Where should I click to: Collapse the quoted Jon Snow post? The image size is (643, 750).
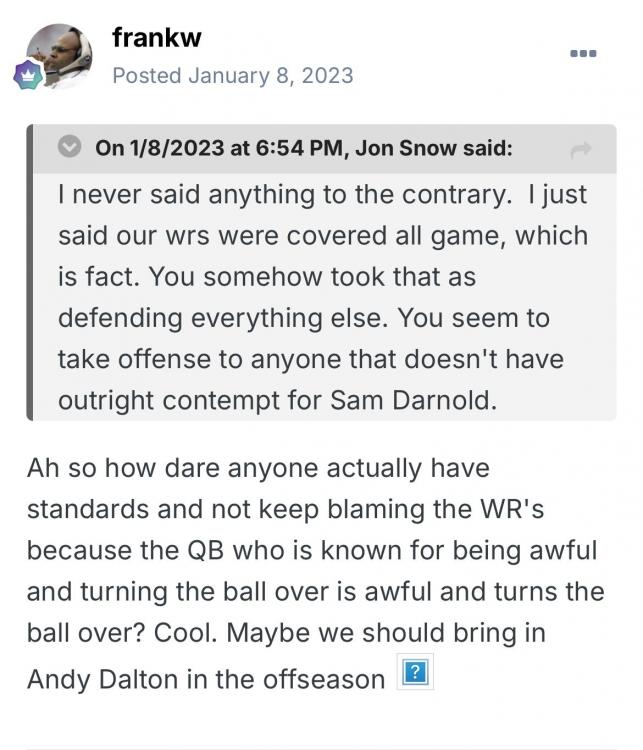point(69,148)
